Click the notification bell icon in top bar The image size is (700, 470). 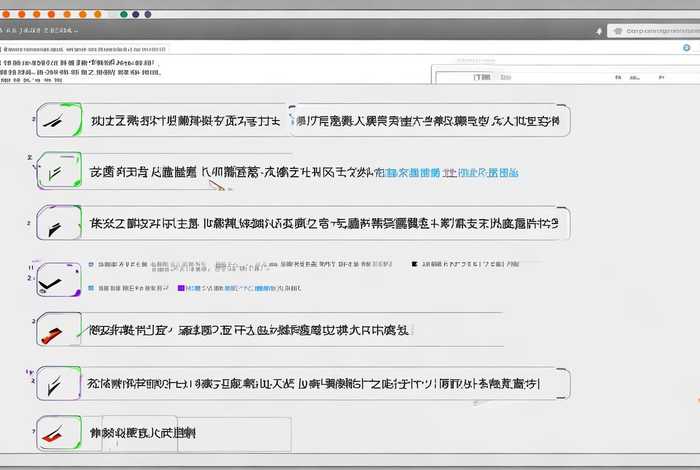pos(599,31)
